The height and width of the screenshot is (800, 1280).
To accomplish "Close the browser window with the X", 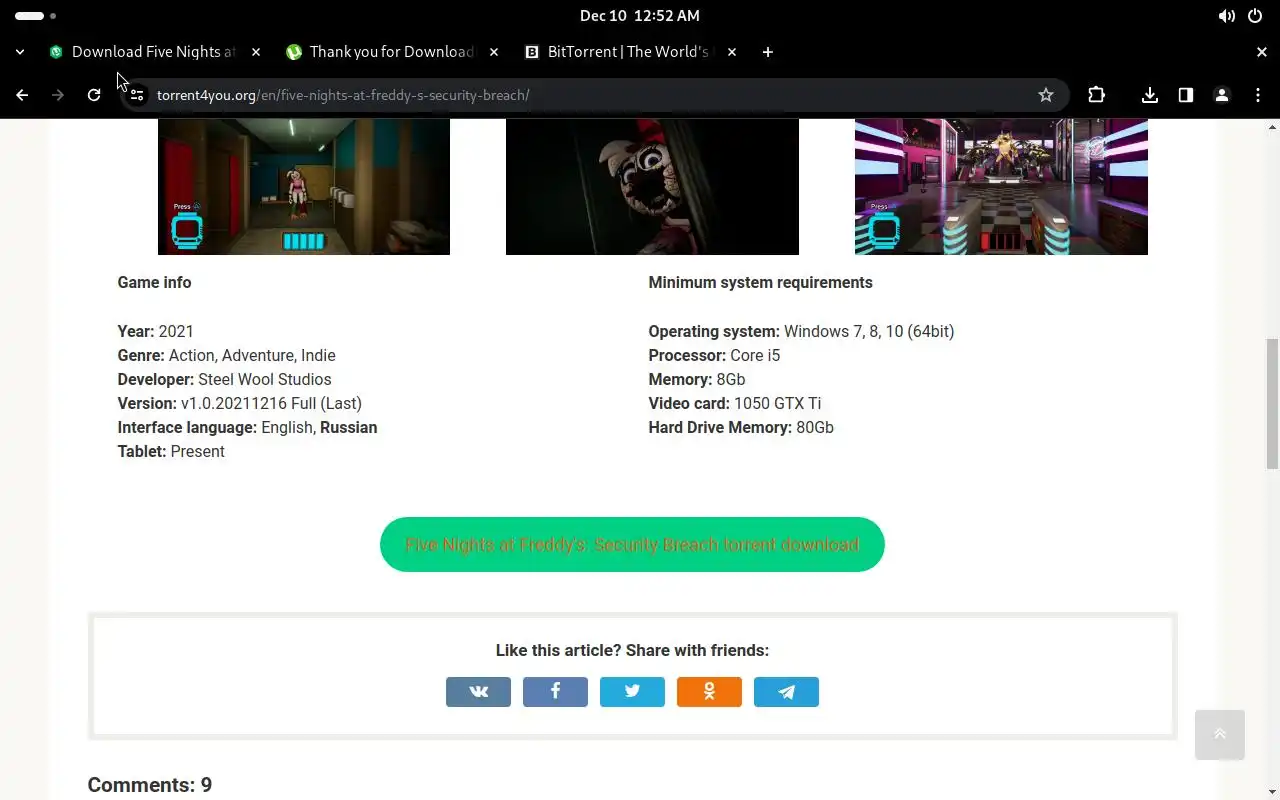I will pyautogui.click(x=1262, y=52).
